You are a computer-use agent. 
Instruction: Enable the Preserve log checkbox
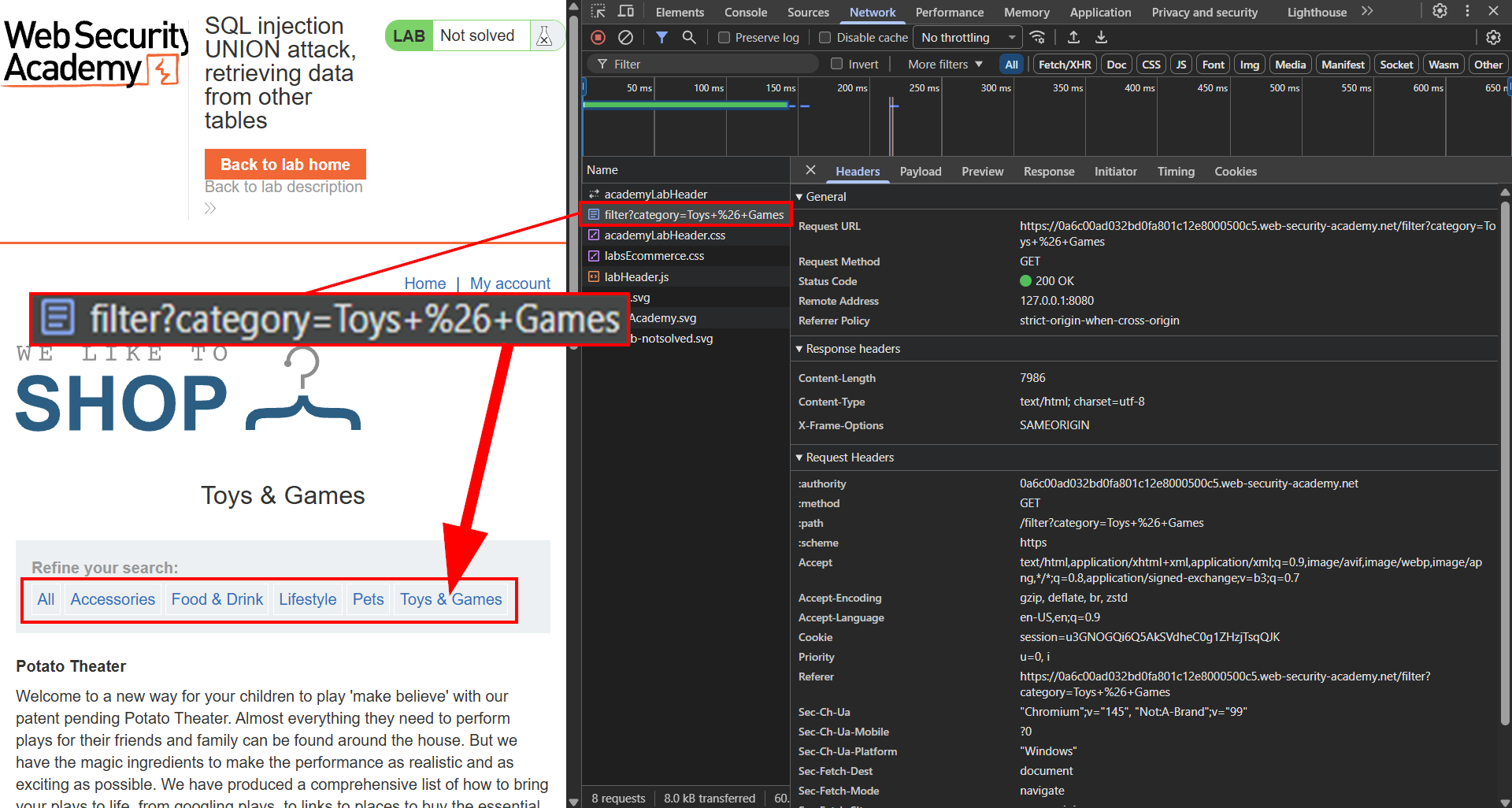[724, 38]
